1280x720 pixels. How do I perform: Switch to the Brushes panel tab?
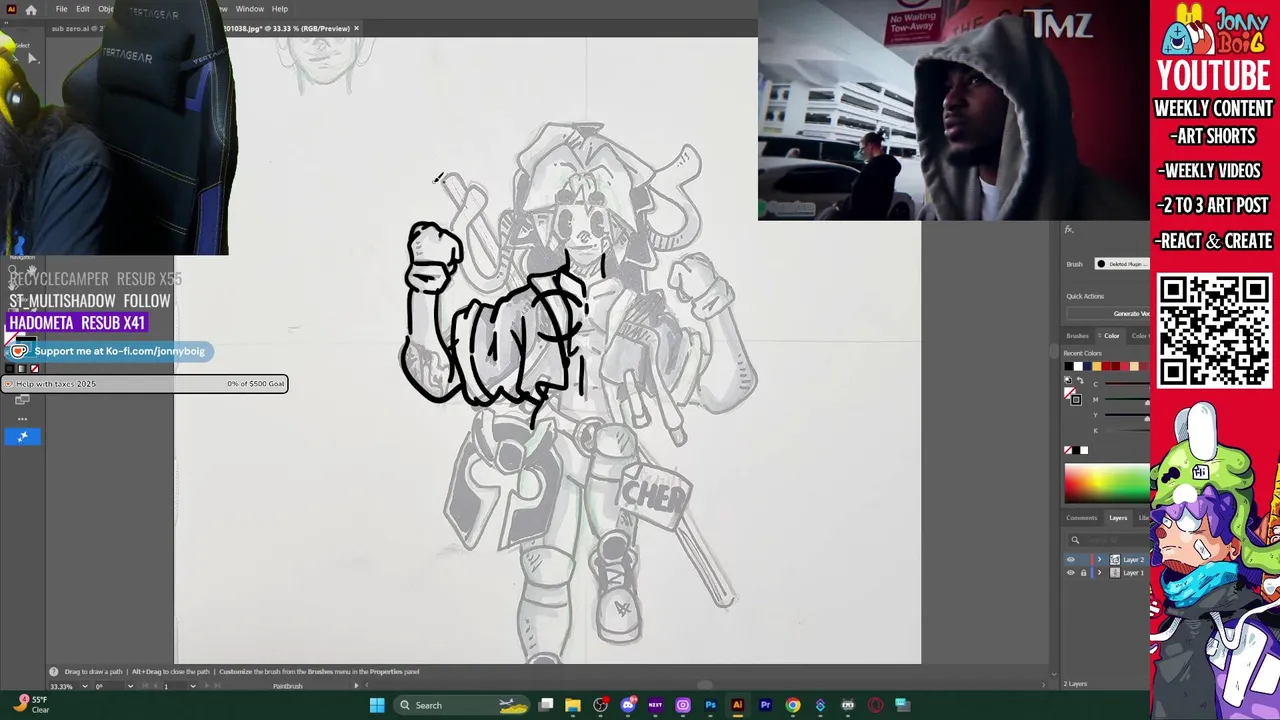pos(1077,336)
